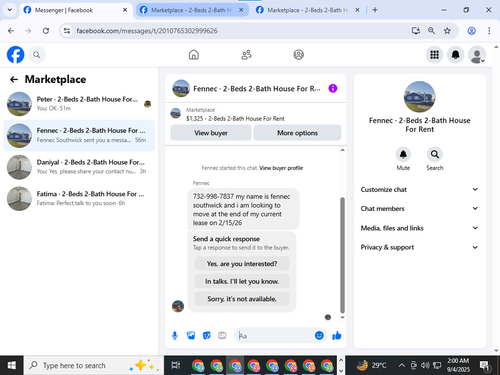Show hidden system tray icons chevron
This screenshot has width=500, height=375.
[x=402, y=366]
